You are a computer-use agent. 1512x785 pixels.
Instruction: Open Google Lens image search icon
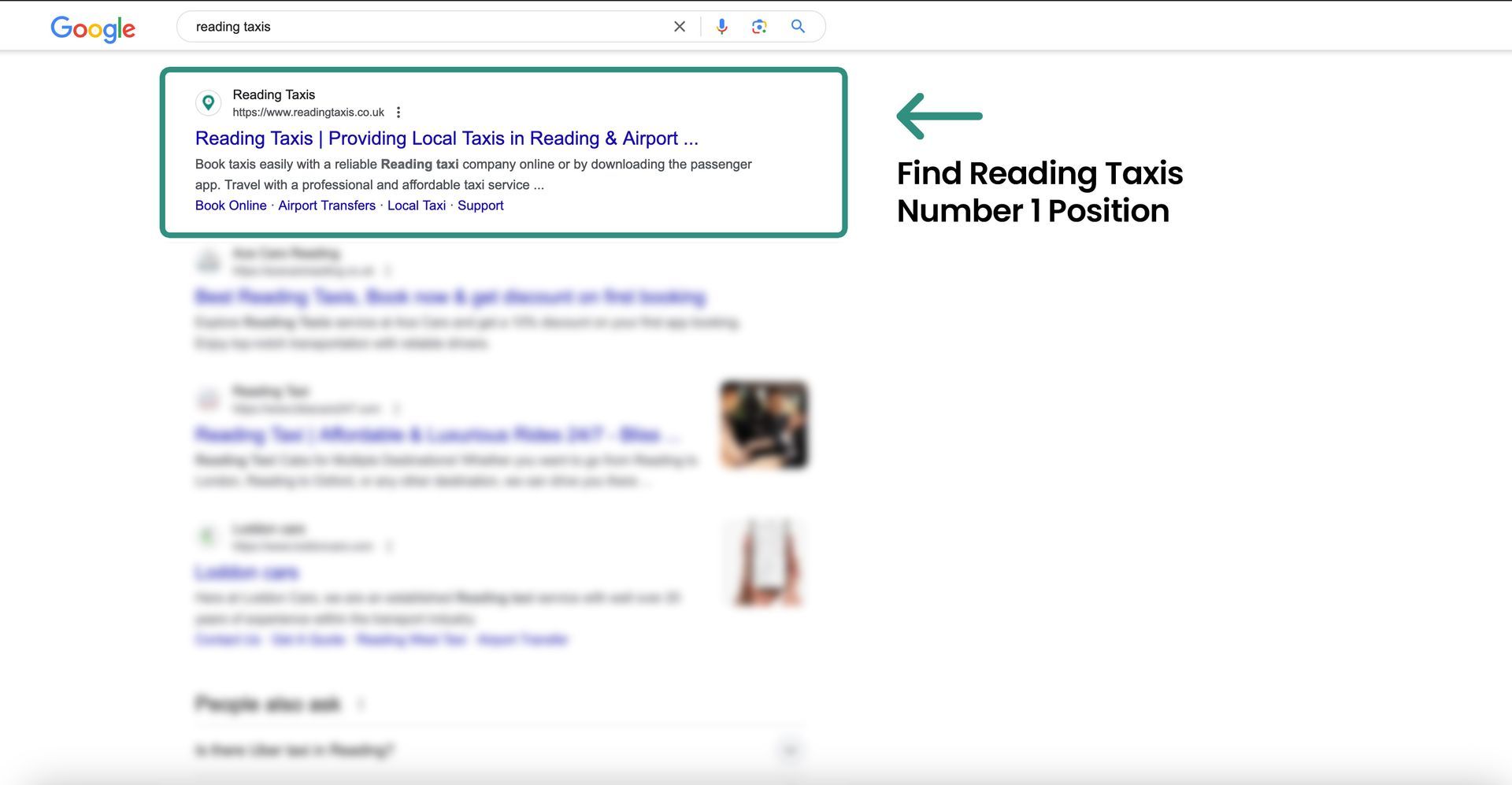click(x=759, y=27)
